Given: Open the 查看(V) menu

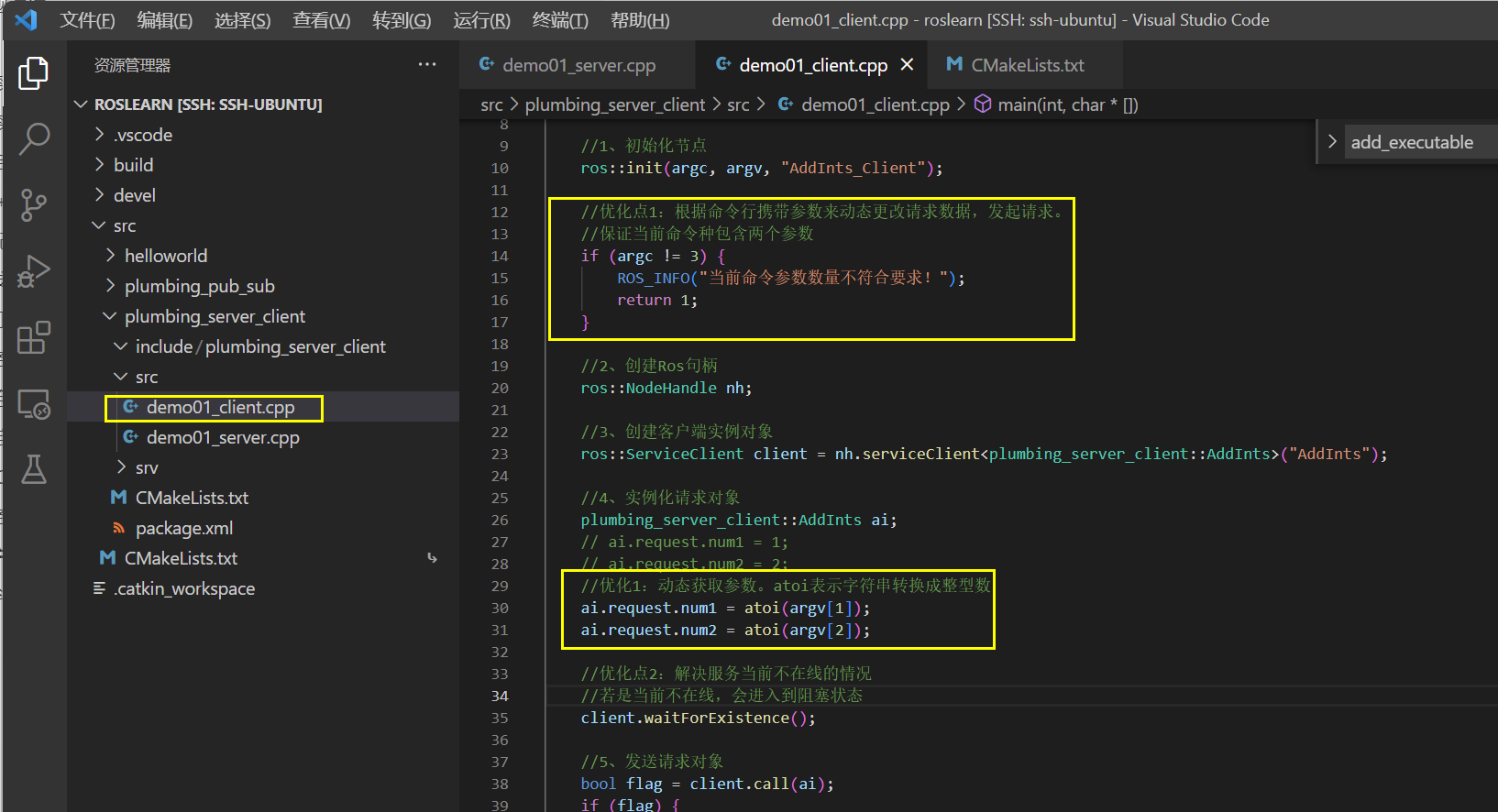Looking at the screenshot, I should (x=322, y=20).
